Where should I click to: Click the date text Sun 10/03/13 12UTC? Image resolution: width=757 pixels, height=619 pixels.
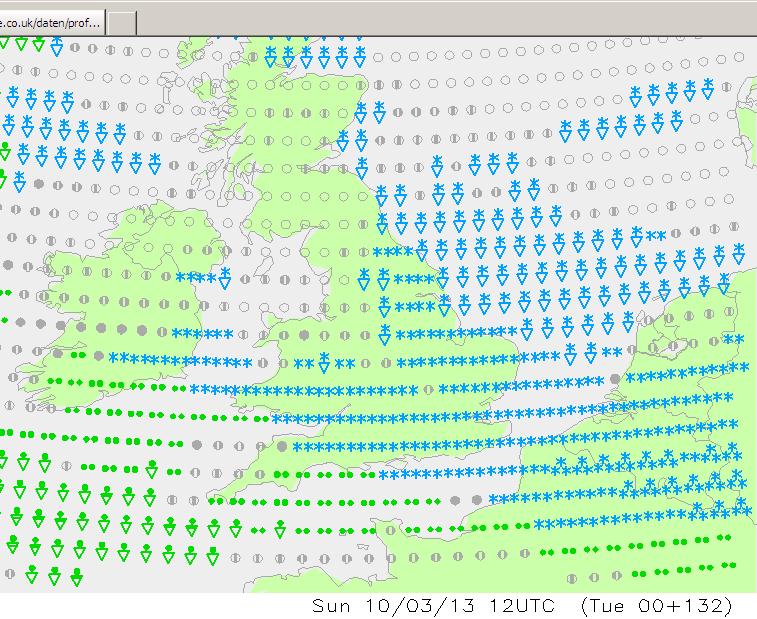[x=433, y=605]
